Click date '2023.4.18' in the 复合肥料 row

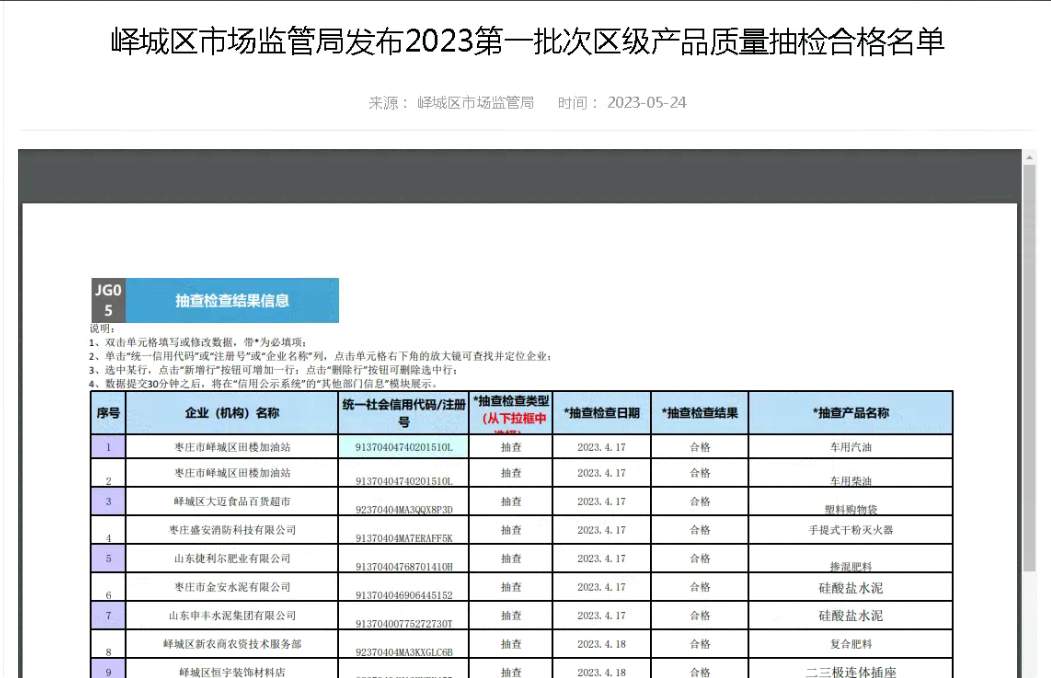[601, 644]
